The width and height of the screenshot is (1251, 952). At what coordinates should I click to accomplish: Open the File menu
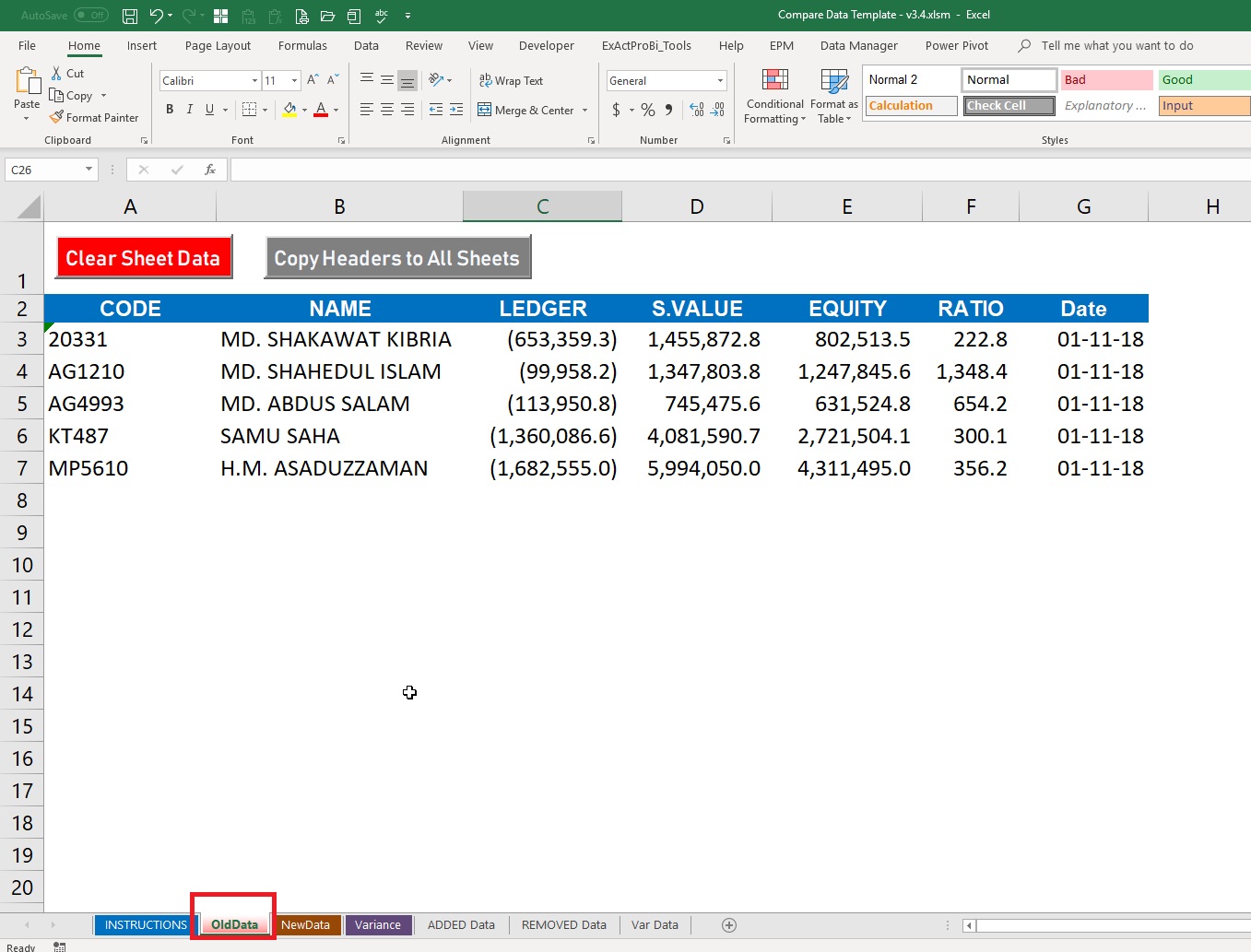[x=28, y=45]
